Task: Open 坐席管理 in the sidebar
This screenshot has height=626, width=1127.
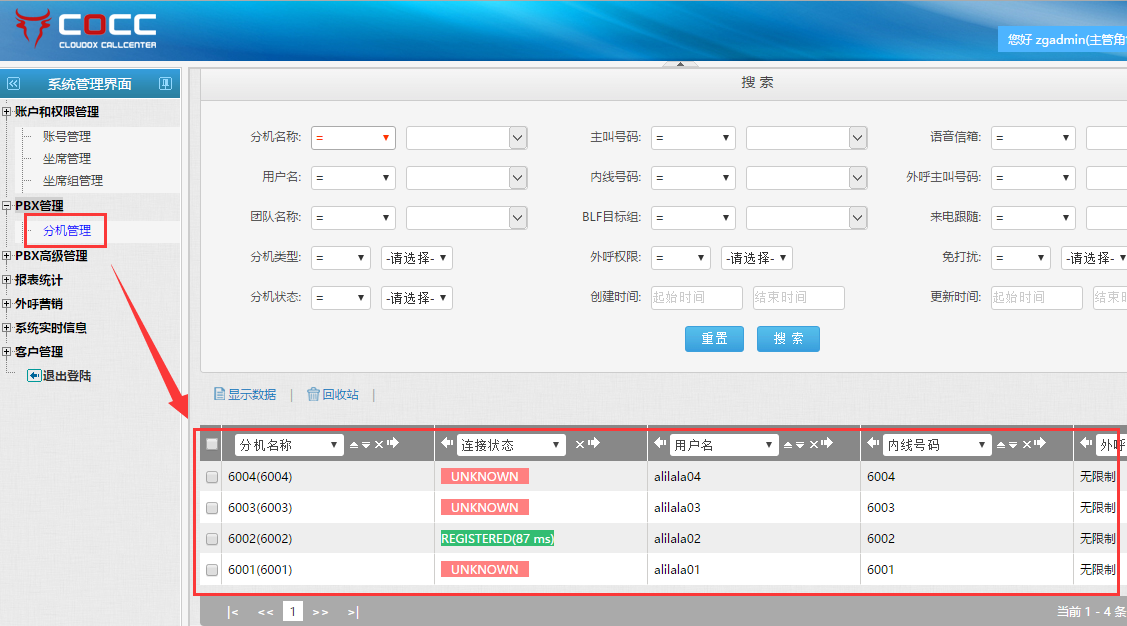Action: point(66,158)
